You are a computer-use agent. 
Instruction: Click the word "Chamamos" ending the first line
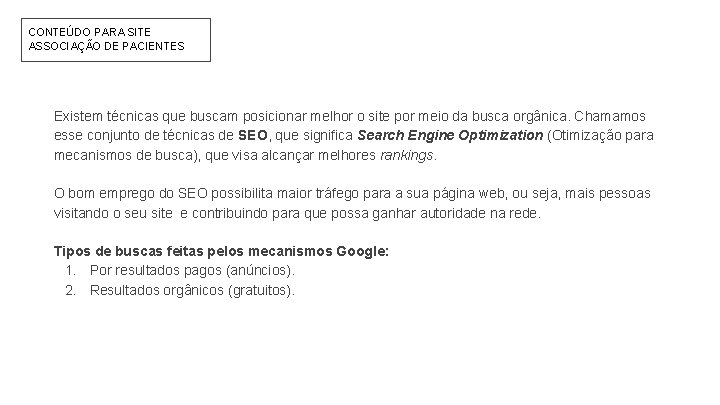pos(610,116)
